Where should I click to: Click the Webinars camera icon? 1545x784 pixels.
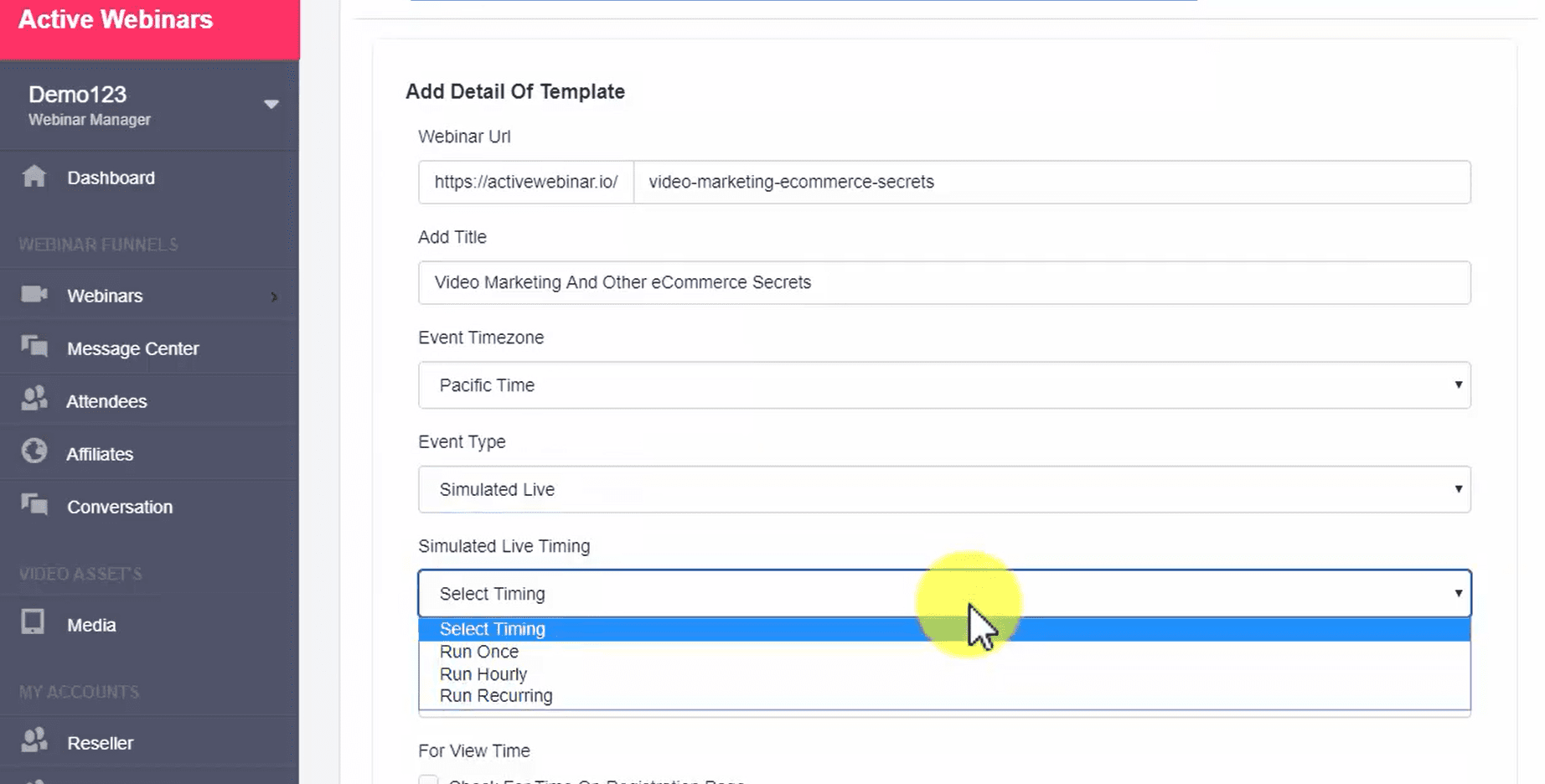(34, 294)
